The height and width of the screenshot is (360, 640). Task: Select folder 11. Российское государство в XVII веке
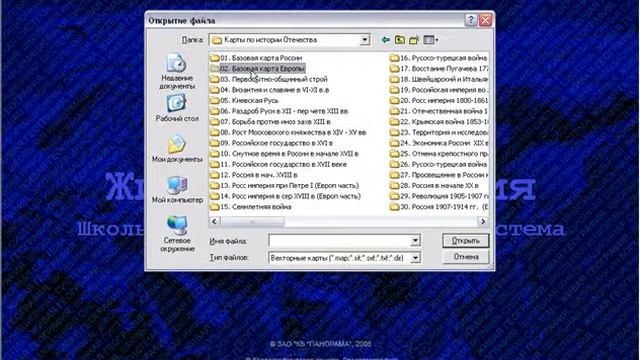point(279,164)
